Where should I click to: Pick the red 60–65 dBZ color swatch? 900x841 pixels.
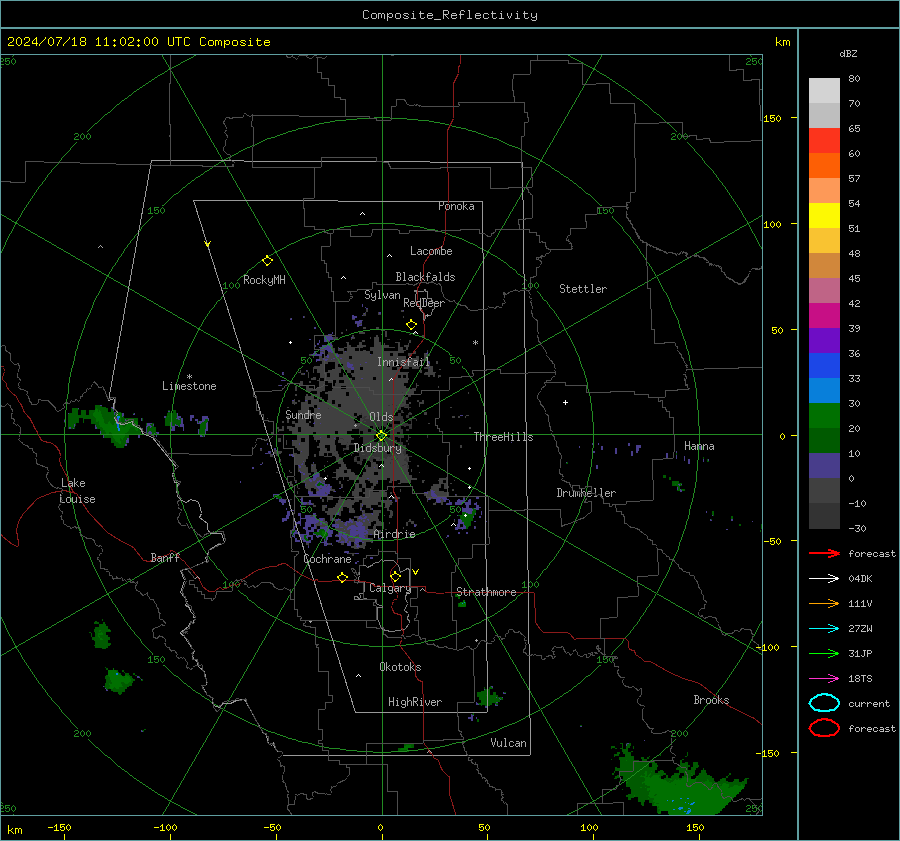pyautogui.click(x=824, y=141)
